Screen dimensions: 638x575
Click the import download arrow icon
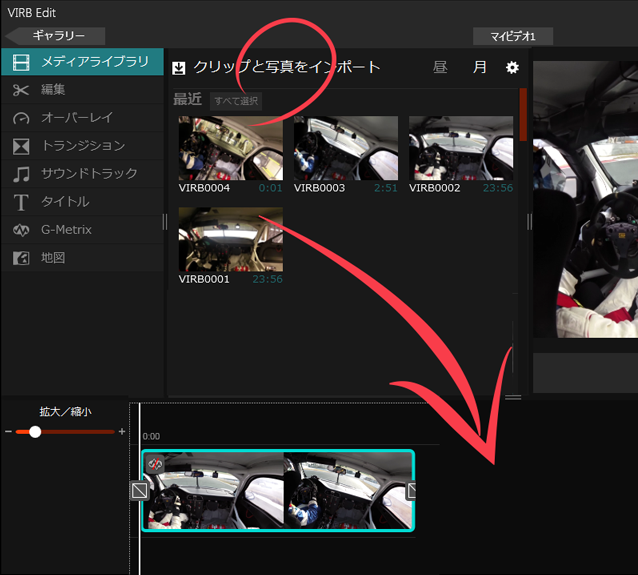179,68
